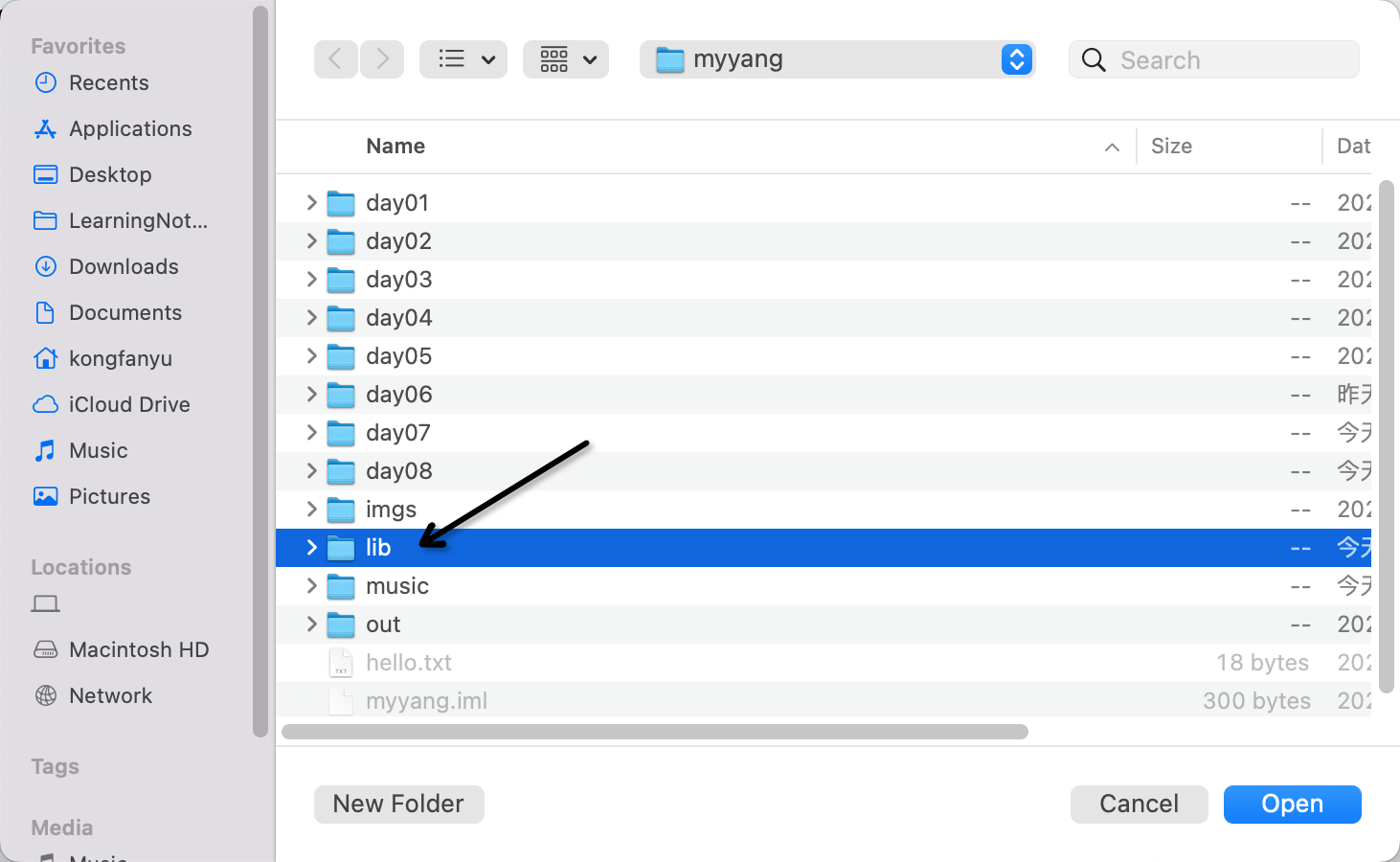Click the New Folder button
1400x862 pixels.
tap(398, 805)
